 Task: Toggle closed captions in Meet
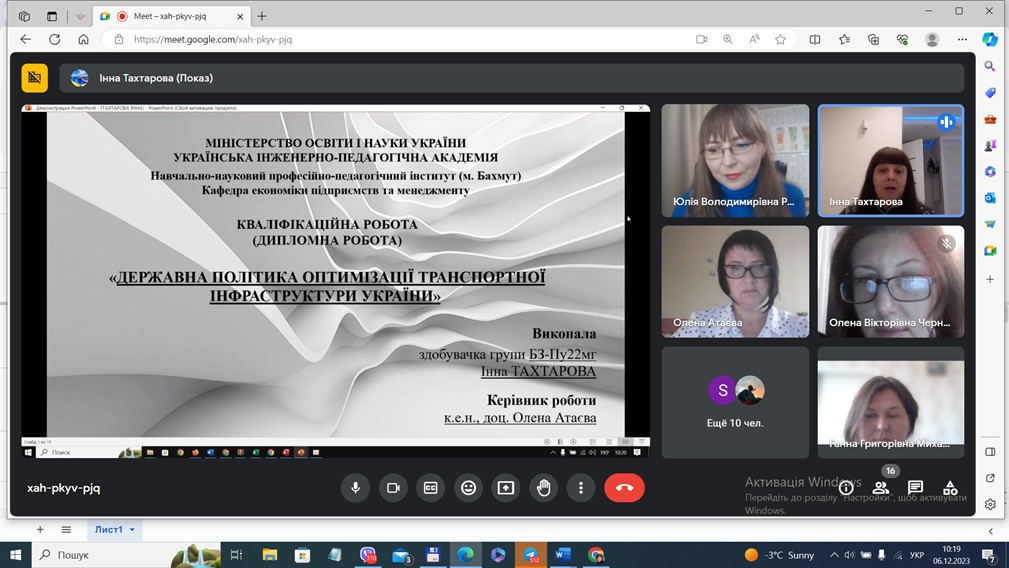click(x=430, y=488)
